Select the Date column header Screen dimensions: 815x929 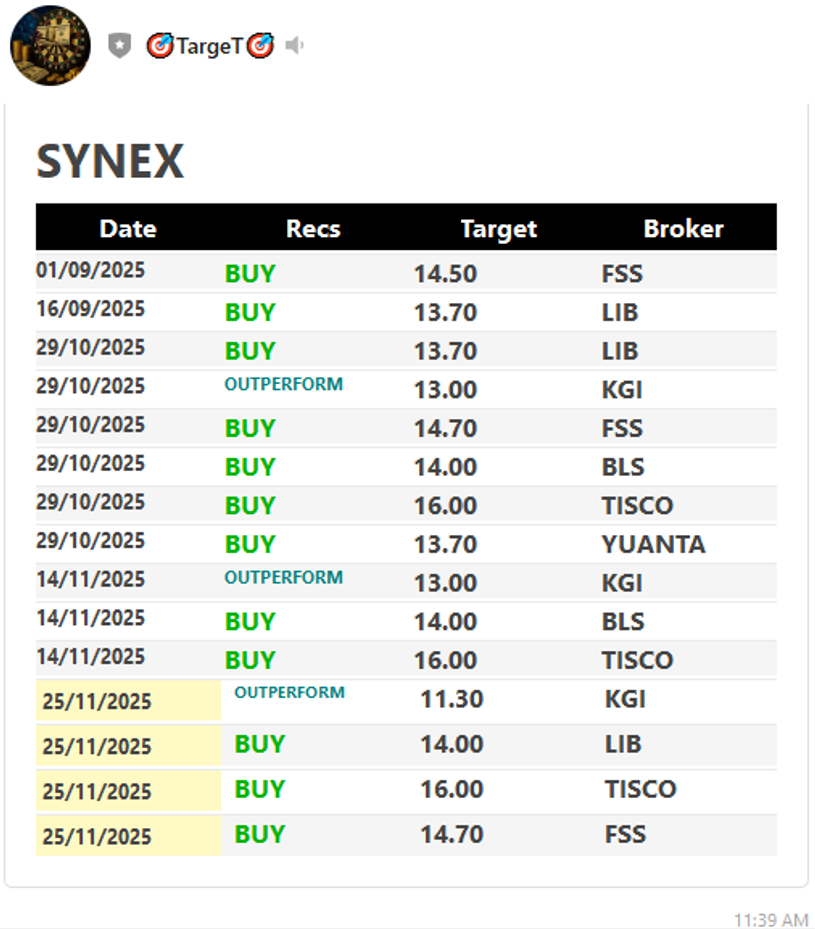(128, 229)
